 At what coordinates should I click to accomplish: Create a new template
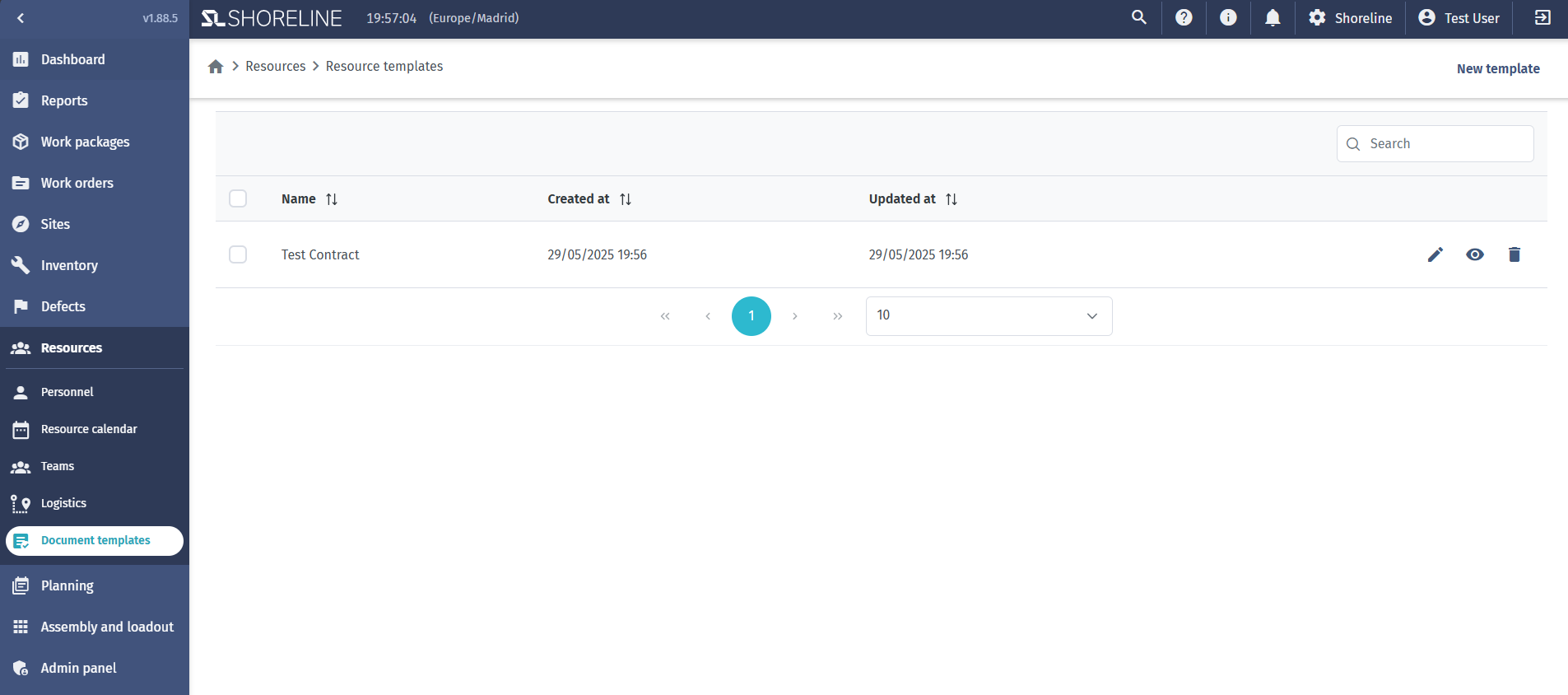(x=1498, y=68)
